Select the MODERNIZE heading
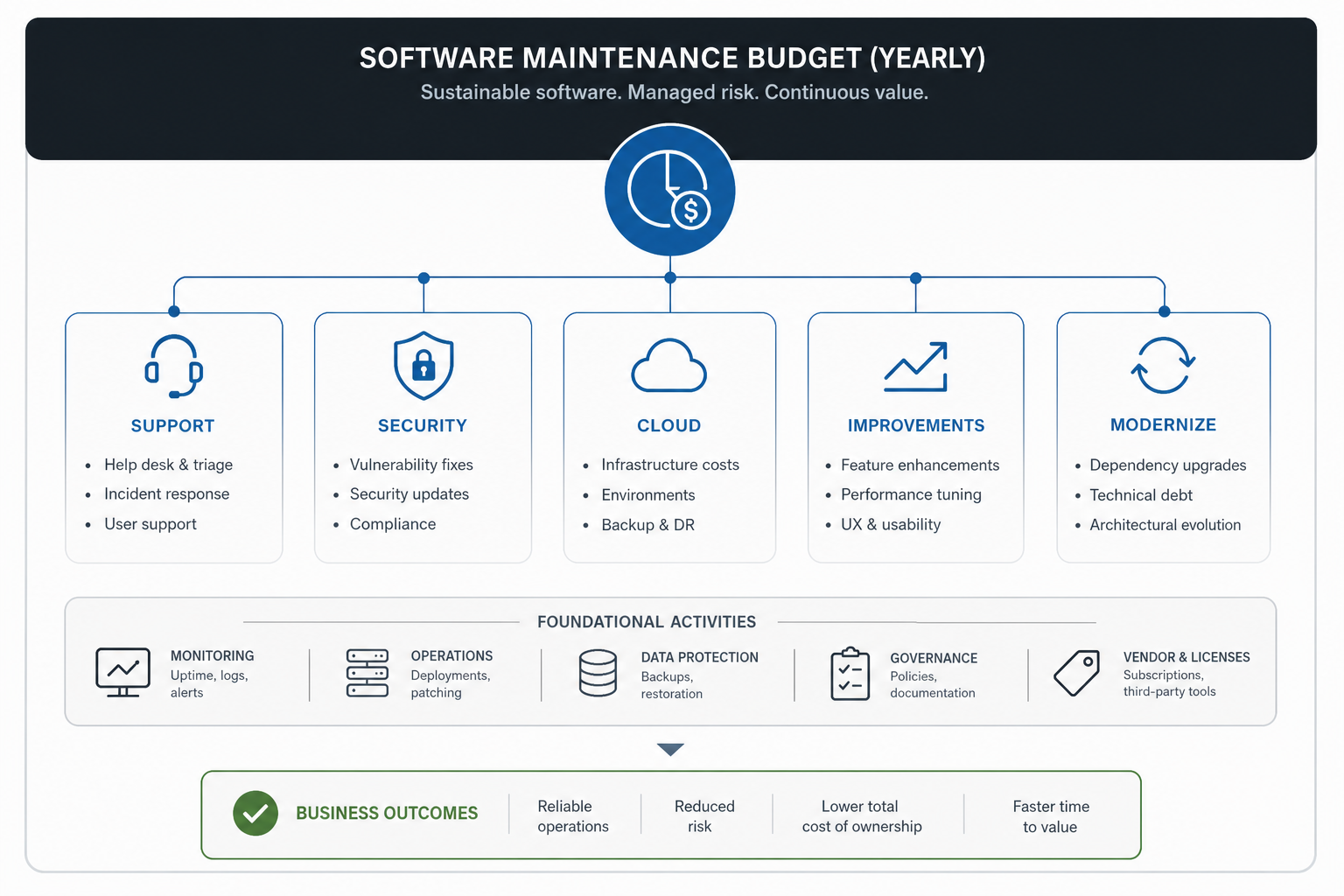 point(1164,425)
